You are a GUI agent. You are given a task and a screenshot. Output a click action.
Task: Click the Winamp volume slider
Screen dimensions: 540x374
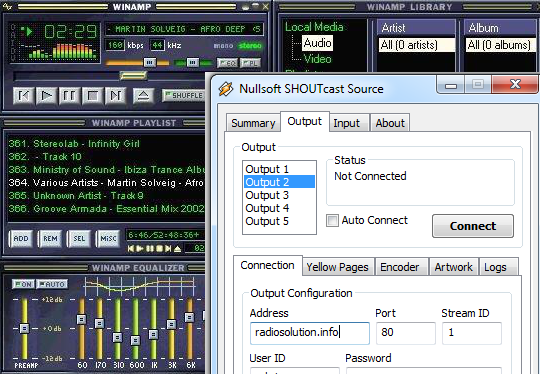(x=137, y=63)
